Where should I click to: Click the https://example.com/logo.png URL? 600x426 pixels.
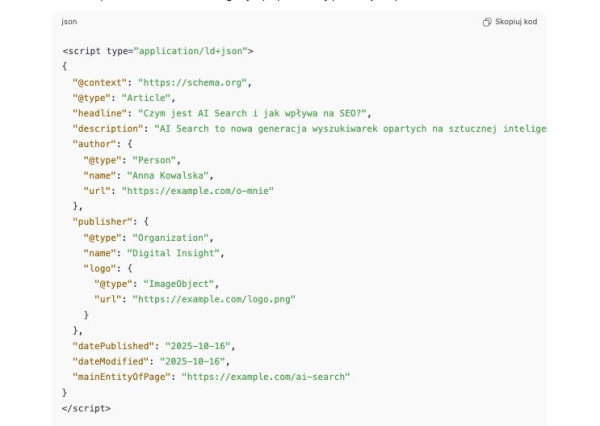click(x=214, y=299)
